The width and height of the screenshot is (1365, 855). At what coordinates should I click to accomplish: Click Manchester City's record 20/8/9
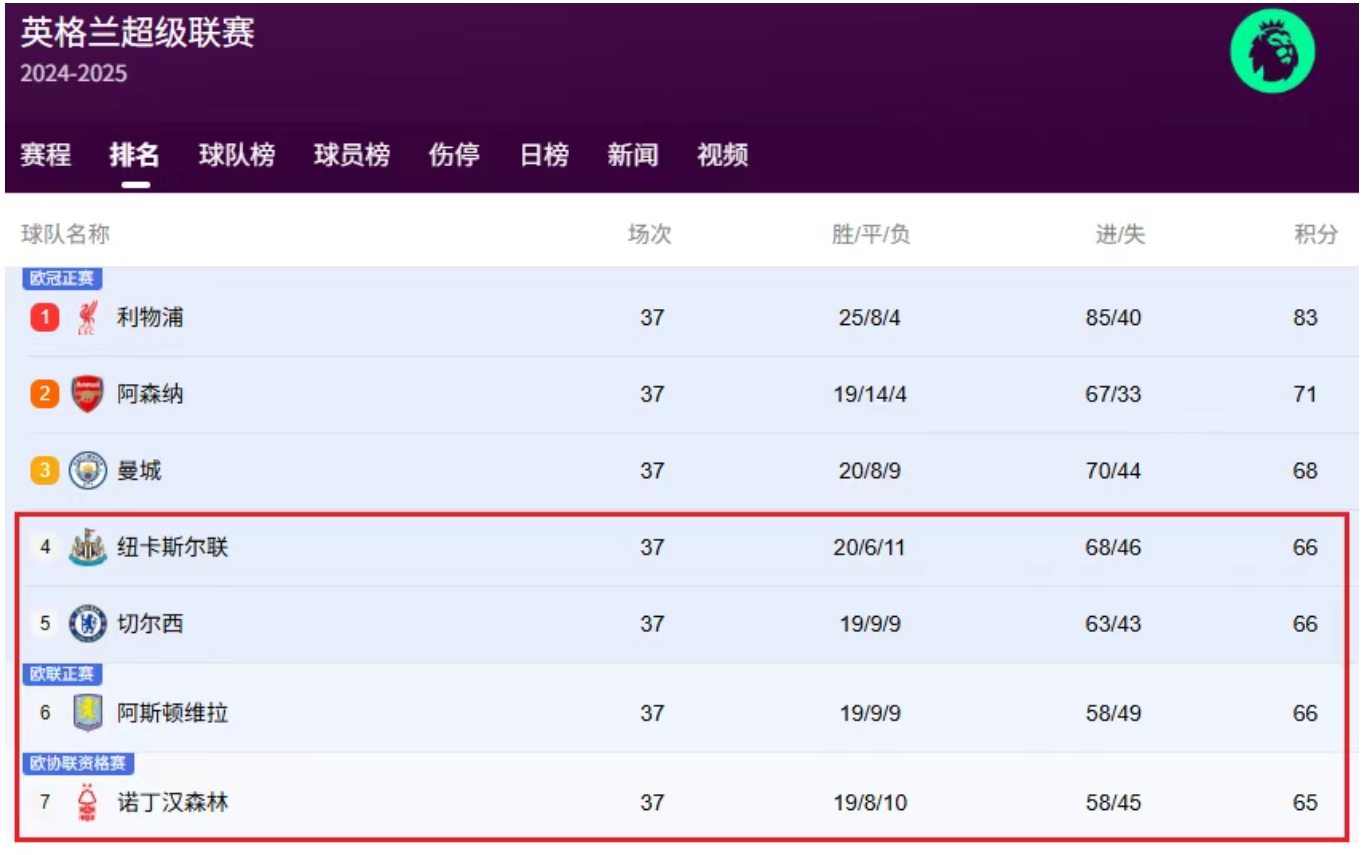click(x=870, y=470)
